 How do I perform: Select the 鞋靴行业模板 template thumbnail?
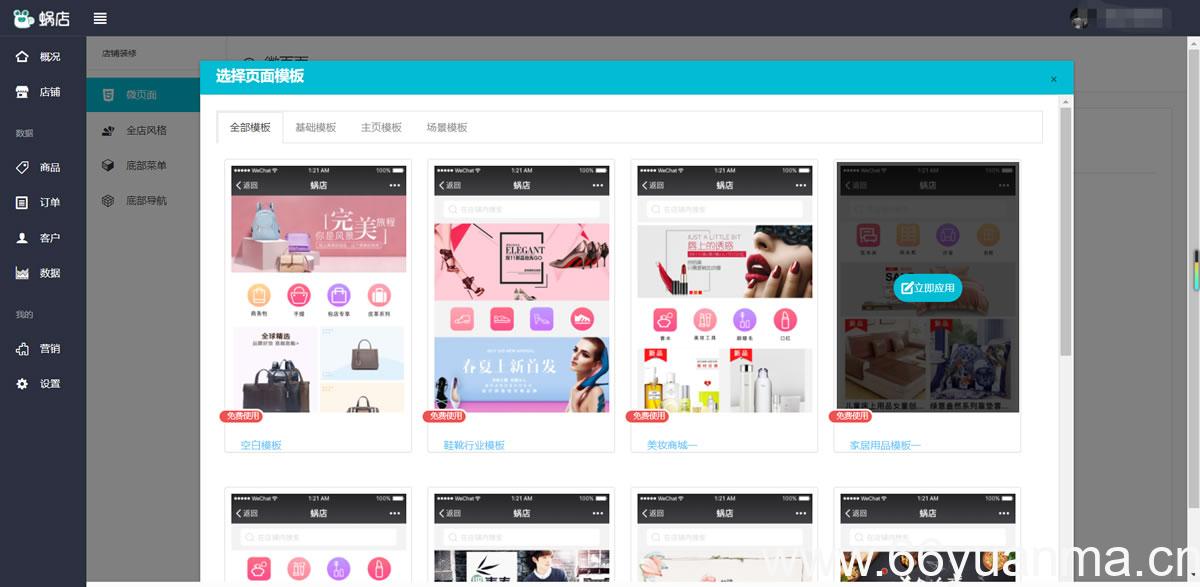pyautogui.click(x=522, y=287)
